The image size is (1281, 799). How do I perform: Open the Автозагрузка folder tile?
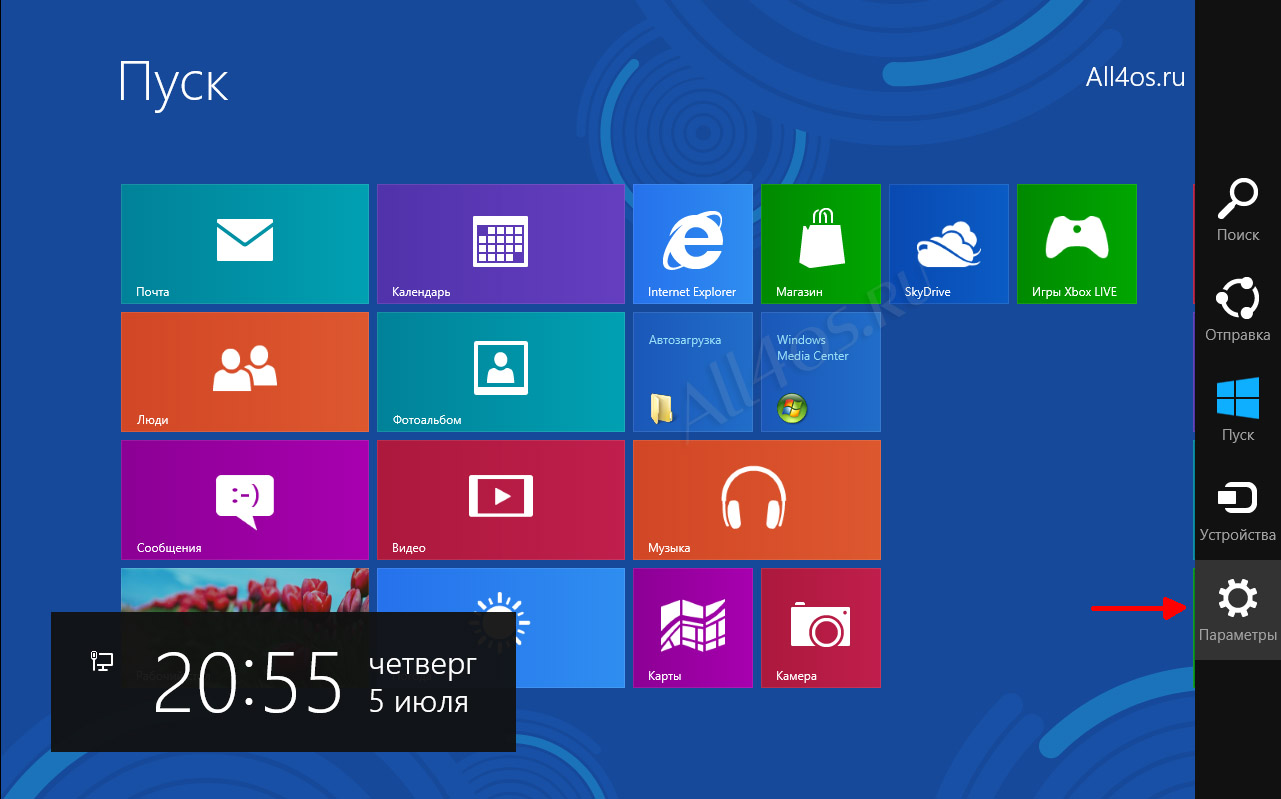(693, 372)
